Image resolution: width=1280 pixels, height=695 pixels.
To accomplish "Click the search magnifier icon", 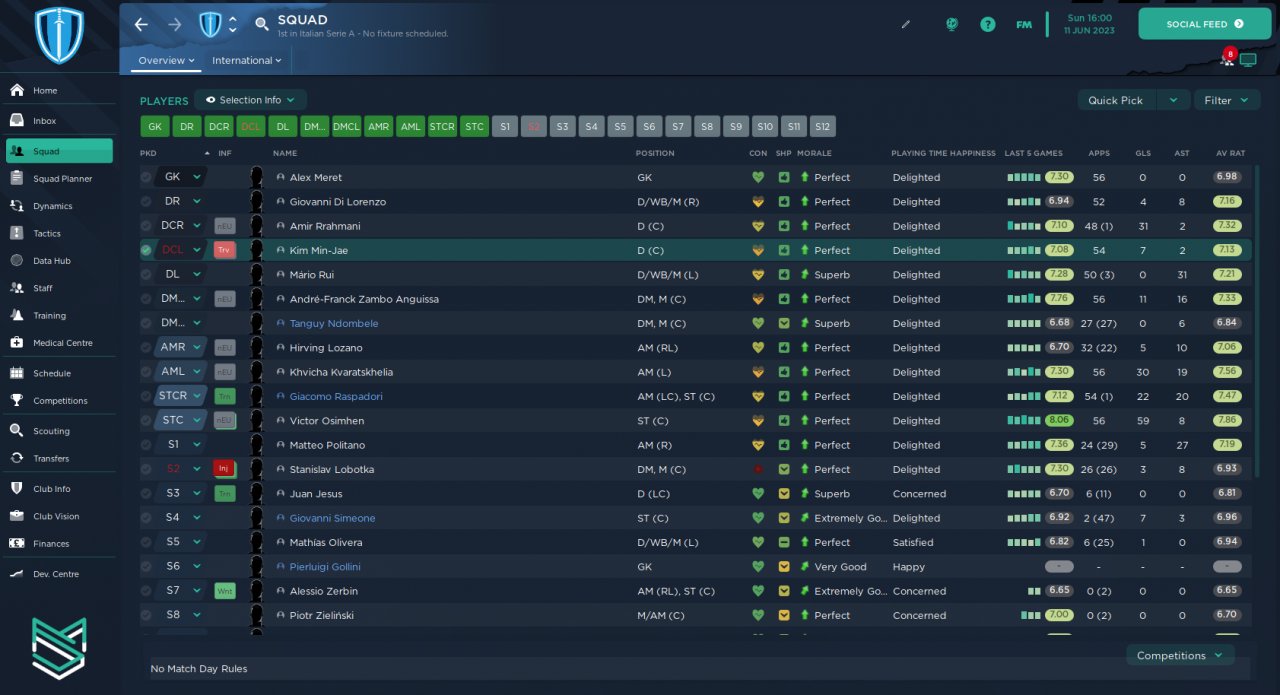I will point(262,24).
